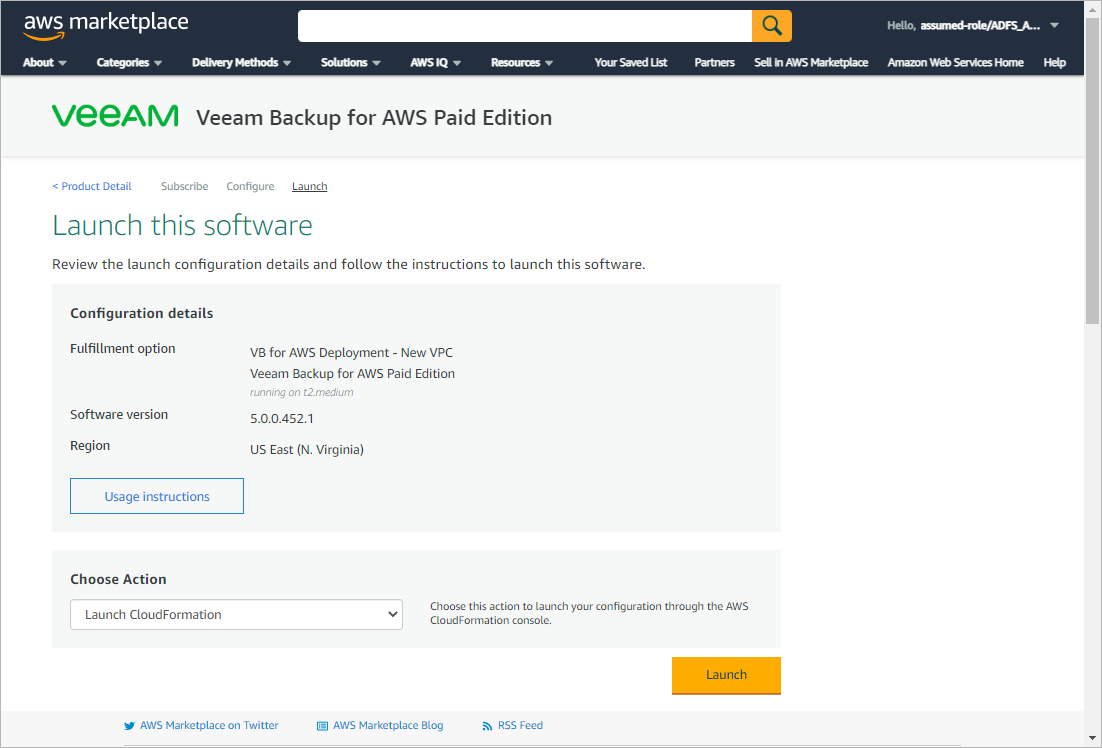Expand the AWS IQ menu
The image size is (1102, 748).
pos(436,63)
